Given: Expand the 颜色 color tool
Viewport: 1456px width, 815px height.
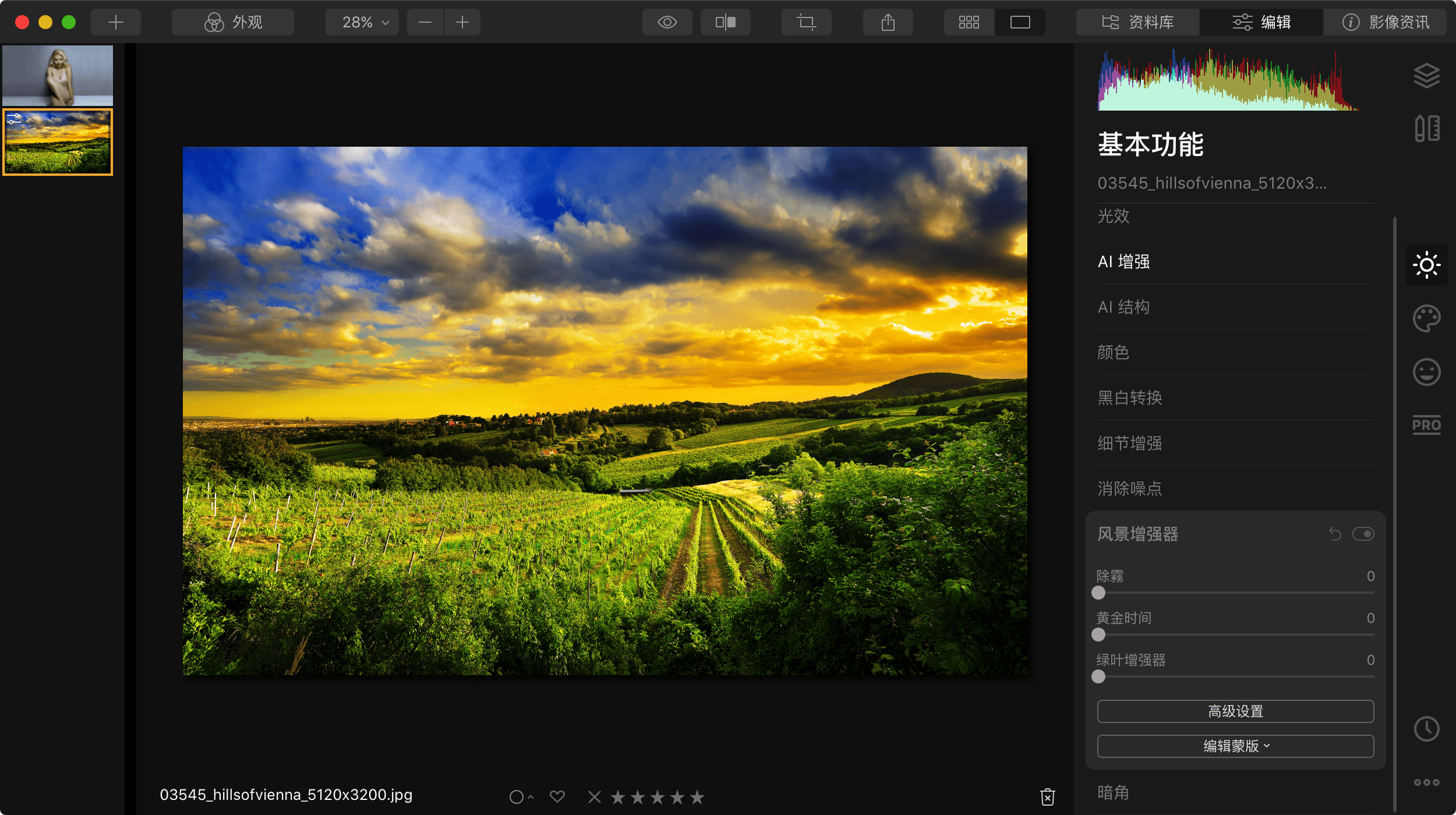Looking at the screenshot, I should pyautogui.click(x=1236, y=352).
